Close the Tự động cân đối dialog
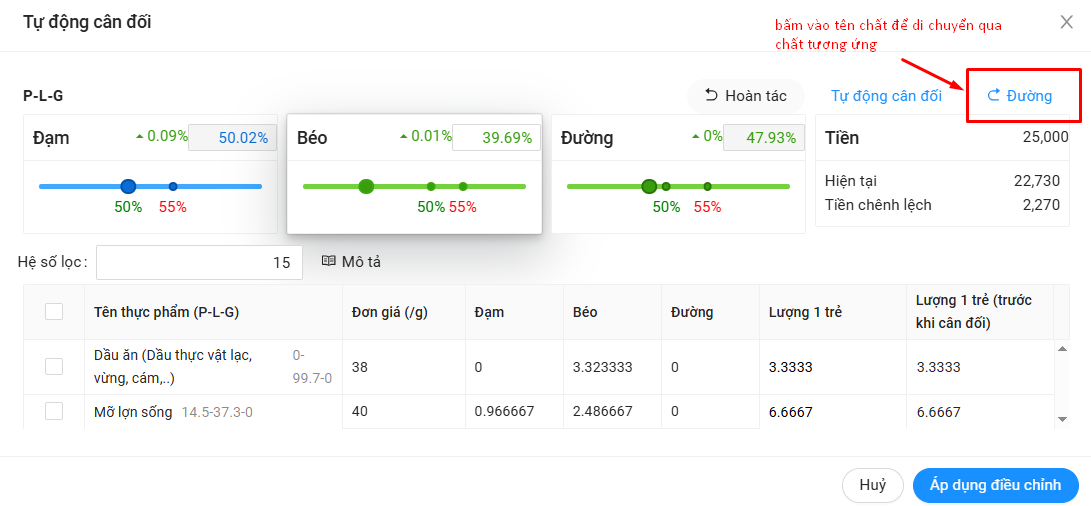This screenshot has width=1091, height=506. pos(1066,23)
